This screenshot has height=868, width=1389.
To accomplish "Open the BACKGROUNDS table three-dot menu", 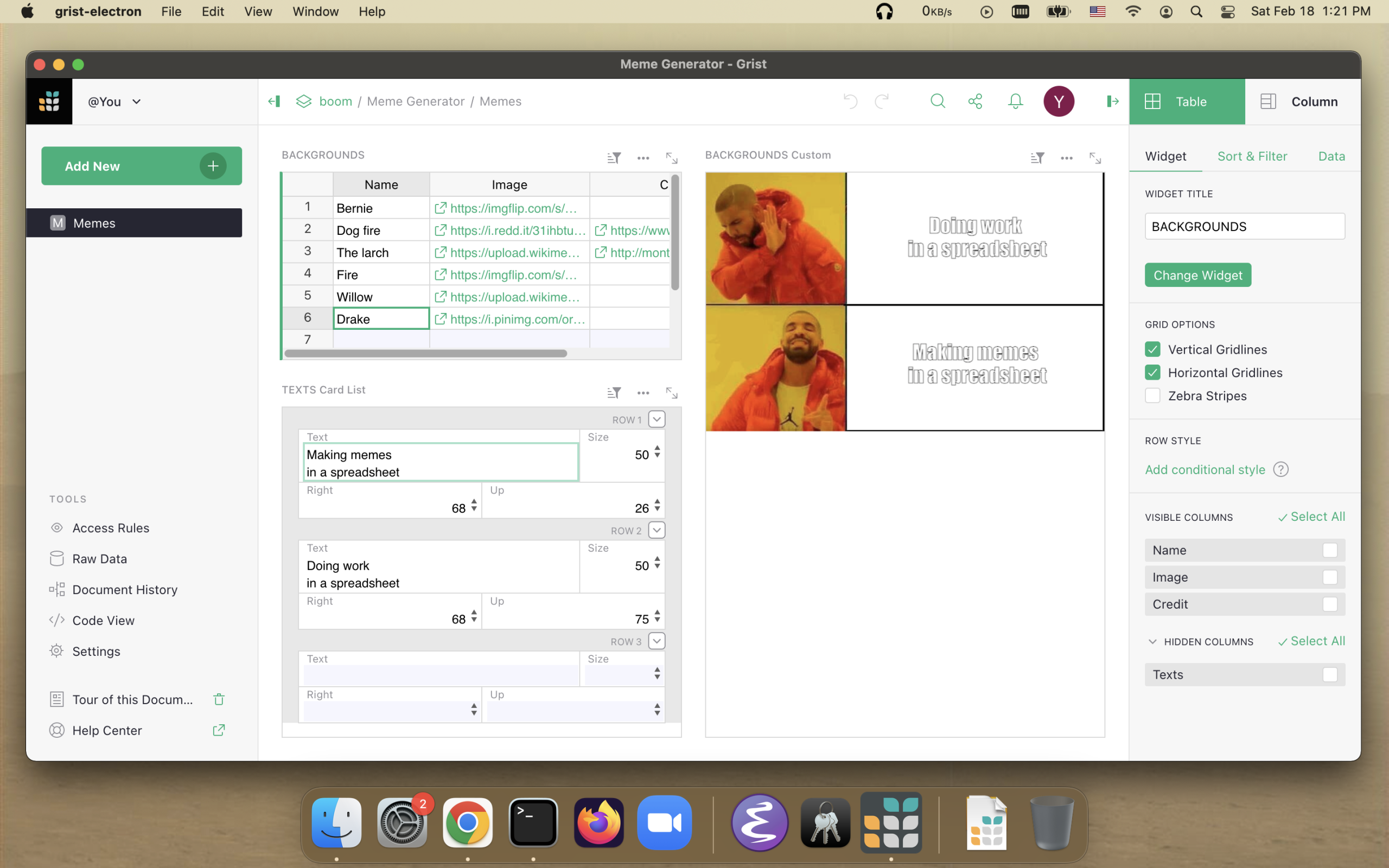I will click(x=643, y=158).
